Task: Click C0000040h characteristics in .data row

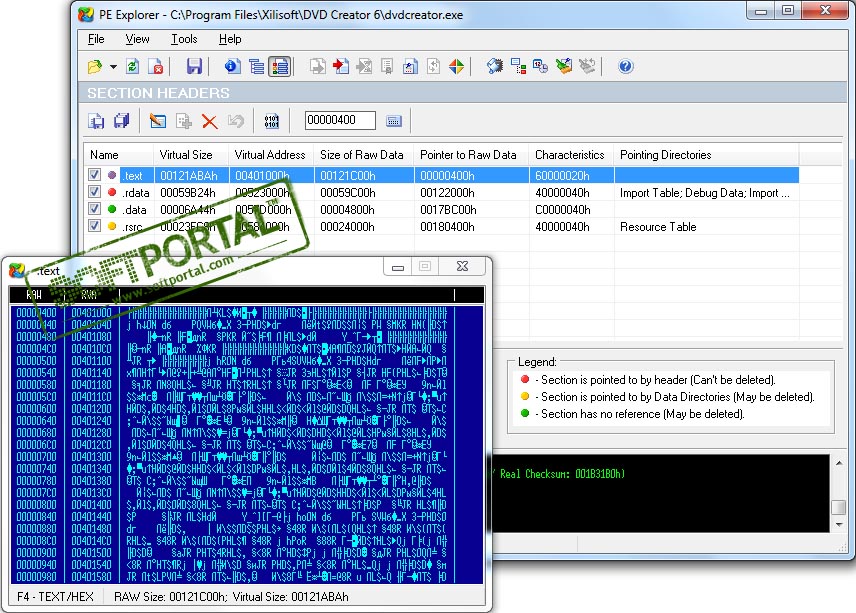Action: coord(562,210)
